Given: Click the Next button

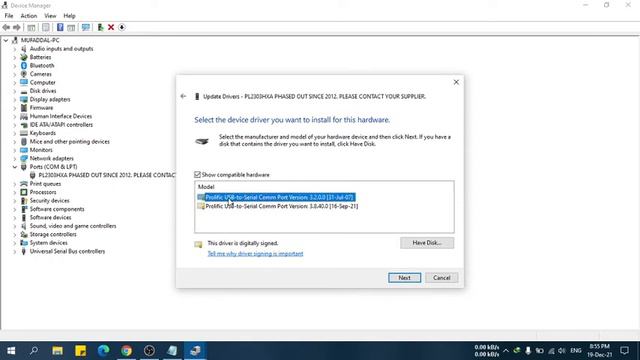Looking at the screenshot, I should pyautogui.click(x=404, y=278).
